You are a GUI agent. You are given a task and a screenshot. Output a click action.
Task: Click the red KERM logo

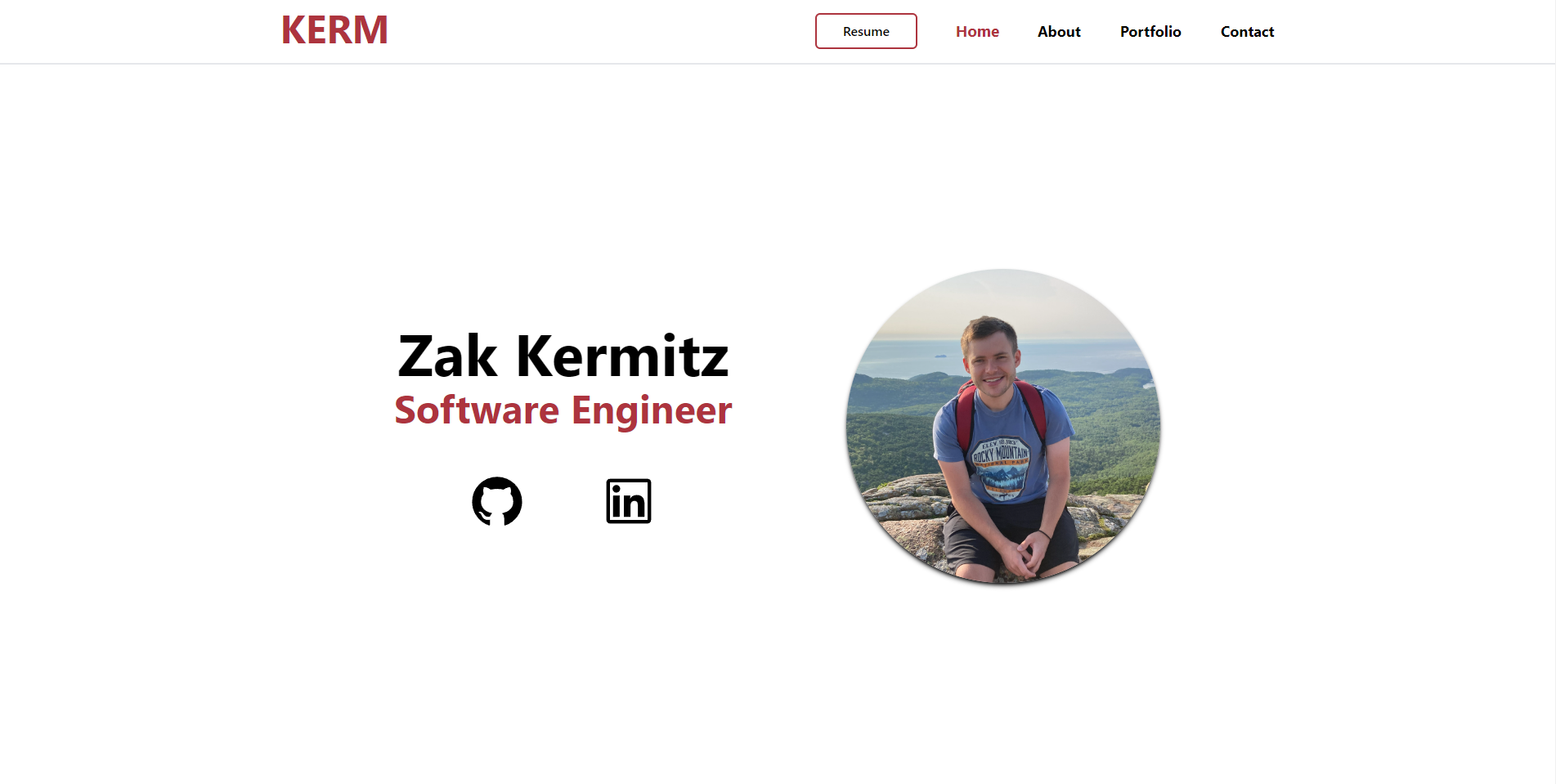(x=334, y=30)
